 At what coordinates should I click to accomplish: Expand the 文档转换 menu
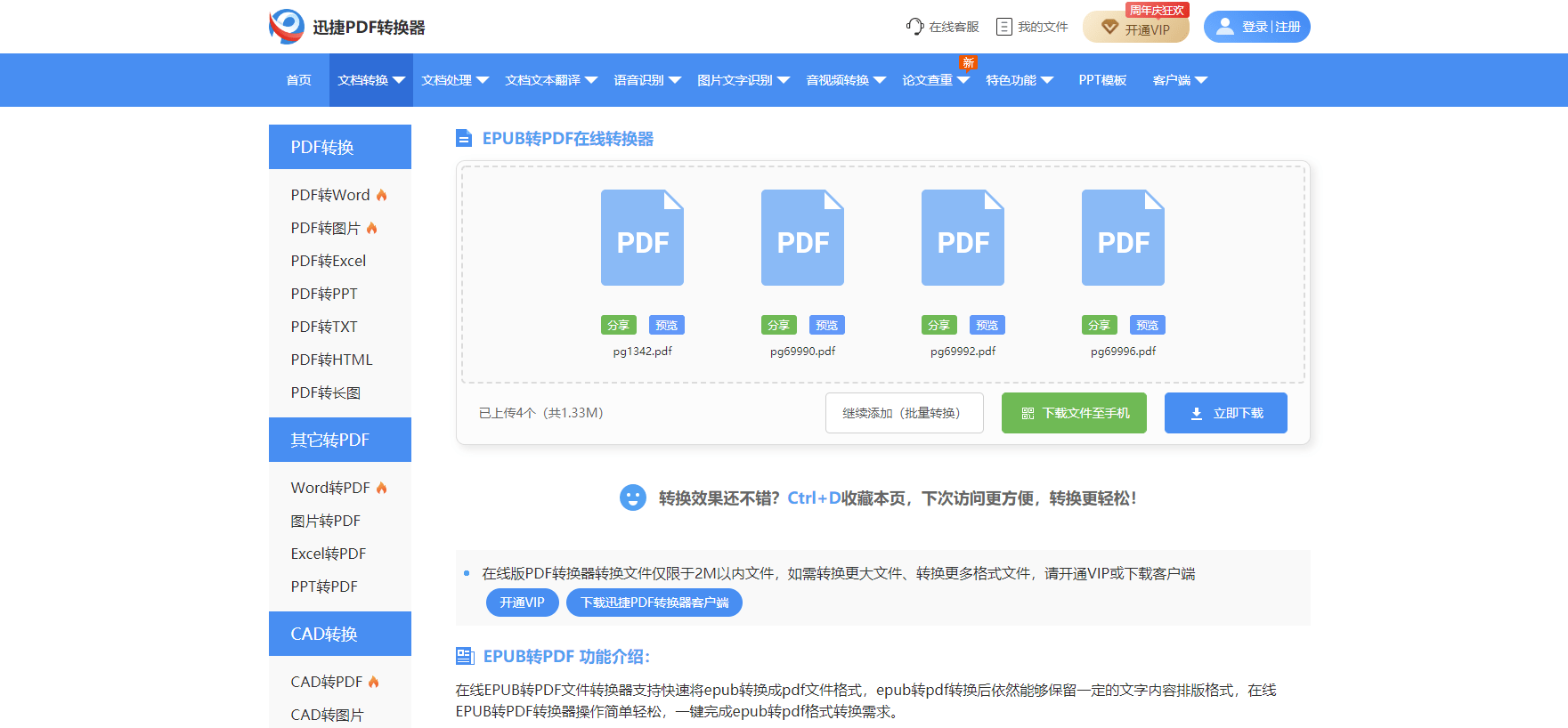[x=371, y=80]
